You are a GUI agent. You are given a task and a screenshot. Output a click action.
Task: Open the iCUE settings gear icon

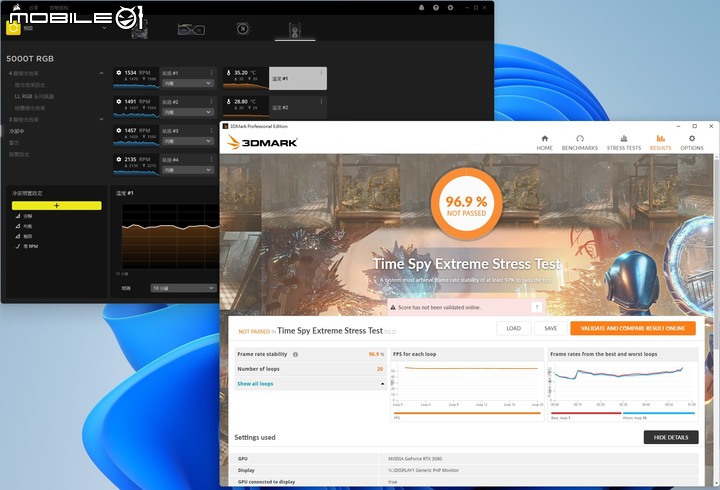(x=450, y=8)
